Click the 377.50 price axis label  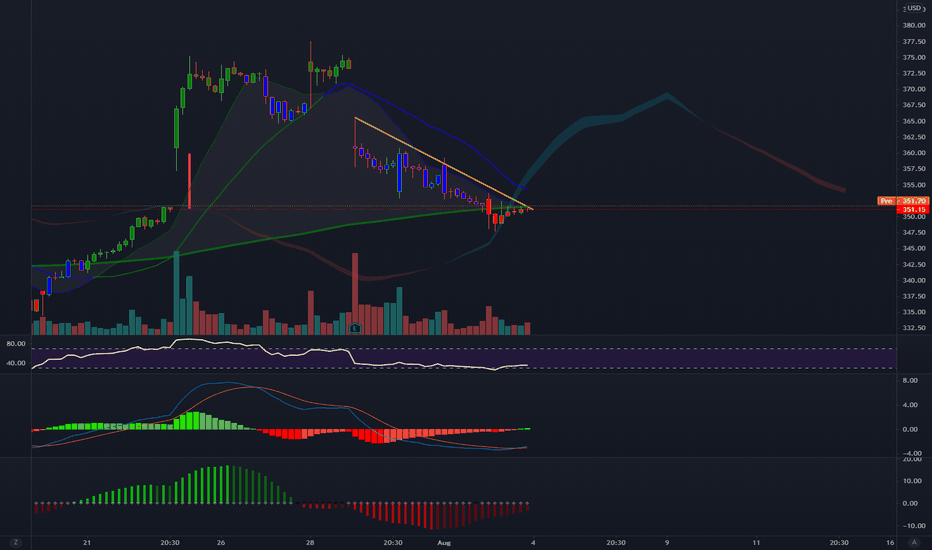pos(914,42)
